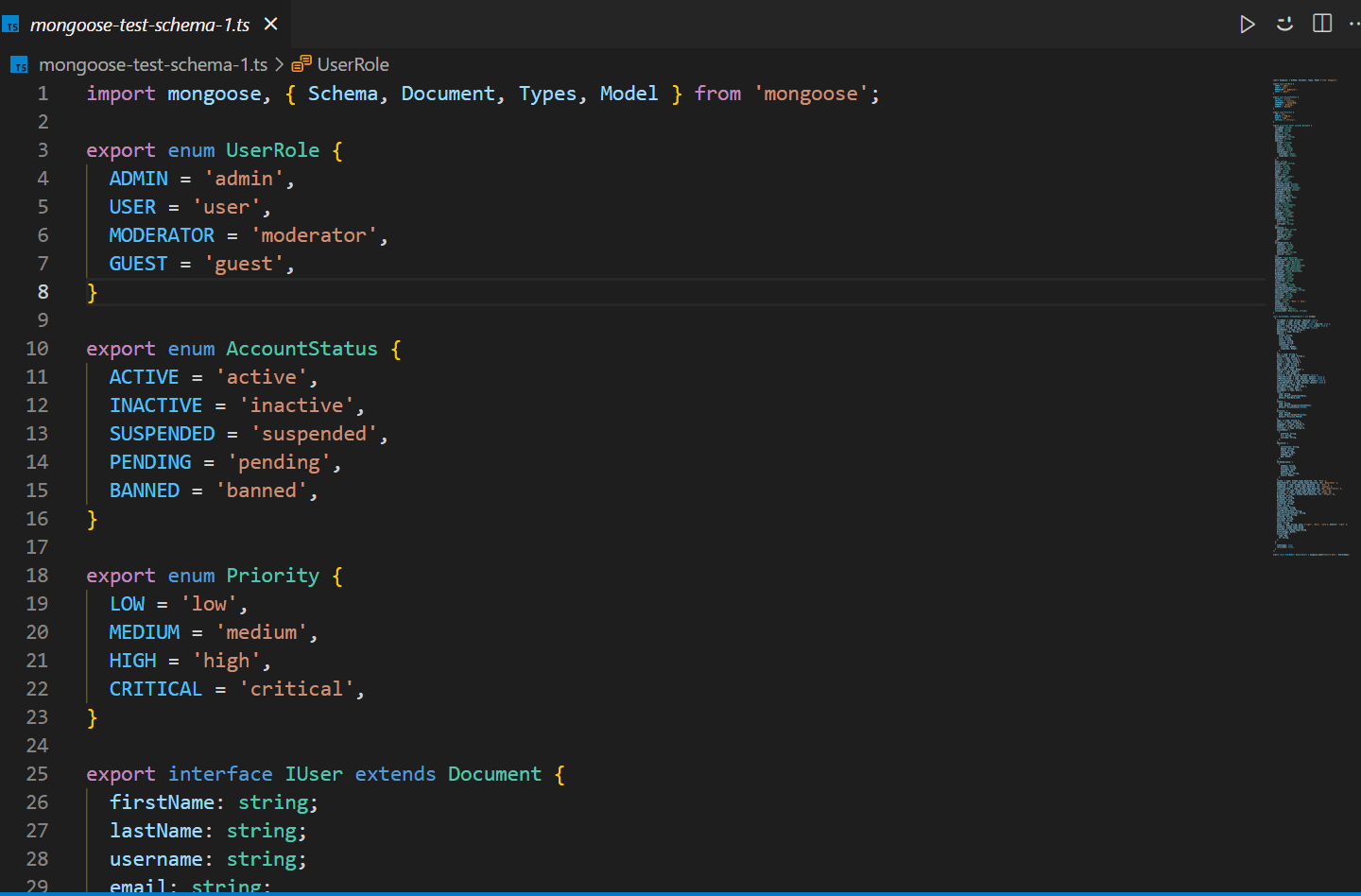
Task: Click the interface name IUser
Action: point(314,774)
